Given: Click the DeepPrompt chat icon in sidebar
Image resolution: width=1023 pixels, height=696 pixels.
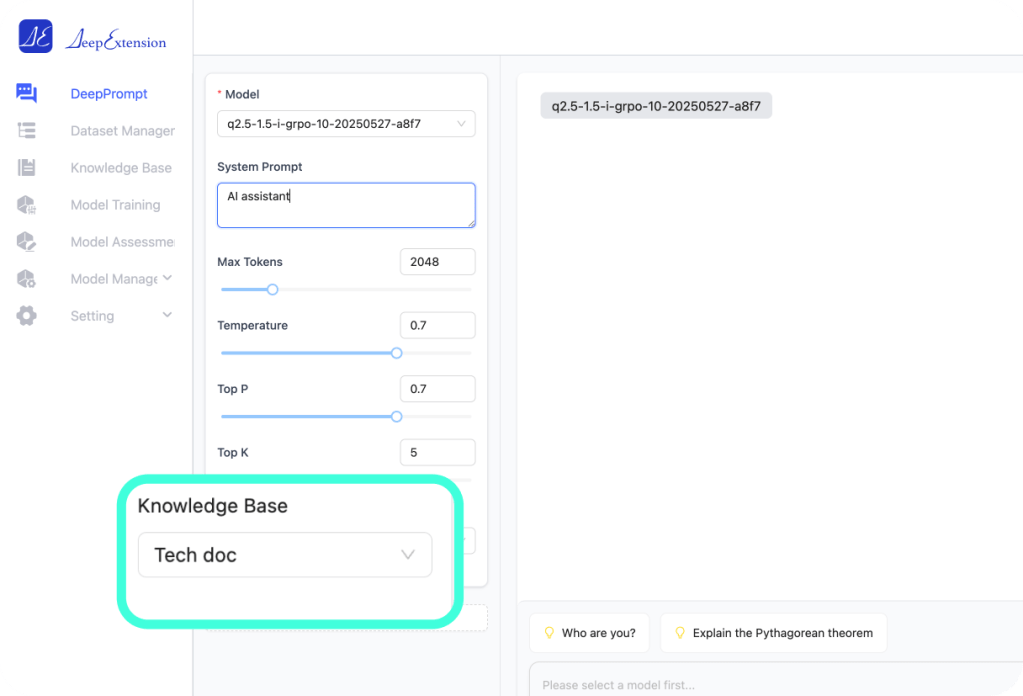Looking at the screenshot, I should (x=27, y=94).
